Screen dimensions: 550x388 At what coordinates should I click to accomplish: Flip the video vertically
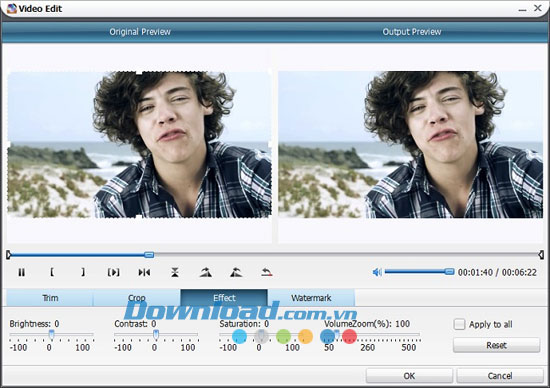pyautogui.click(x=175, y=272)
